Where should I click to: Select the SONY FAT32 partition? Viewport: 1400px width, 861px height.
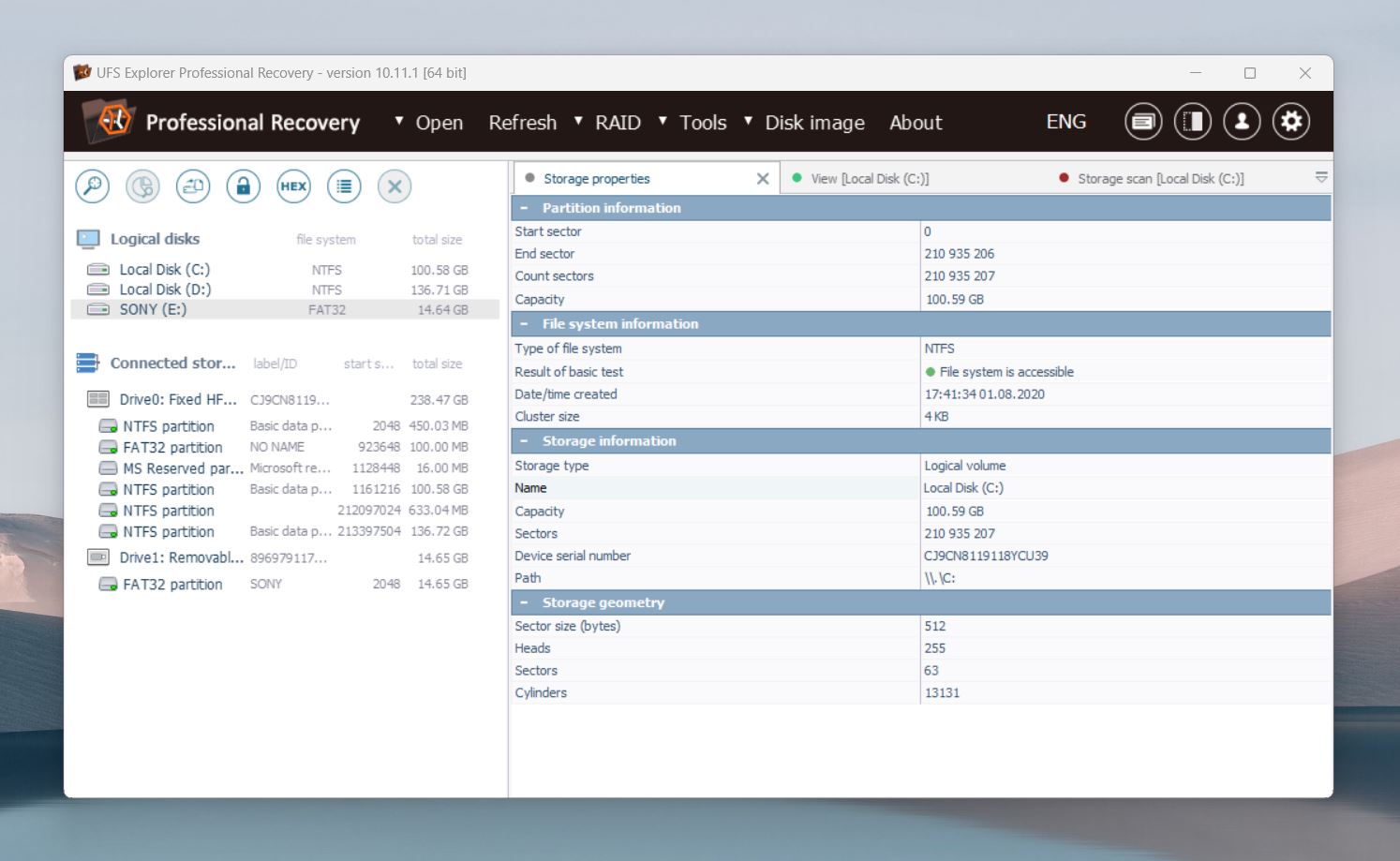click(x=285, y=584)
